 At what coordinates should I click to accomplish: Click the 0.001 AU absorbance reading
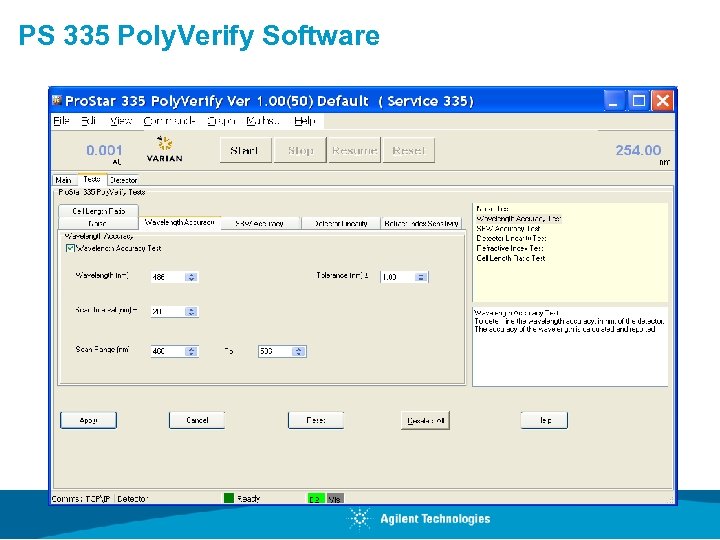pyautogui.click(x=104, y=150)
